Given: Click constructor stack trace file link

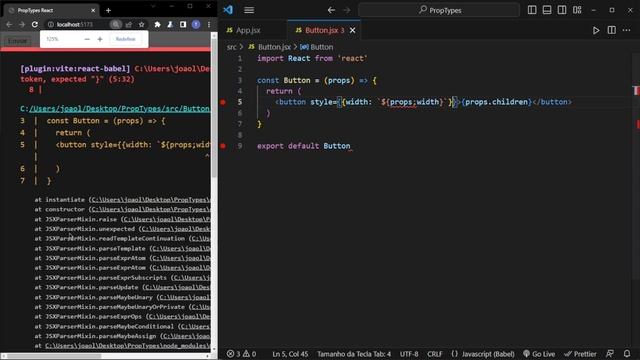Looking at the screenshot, I should 150,209.
